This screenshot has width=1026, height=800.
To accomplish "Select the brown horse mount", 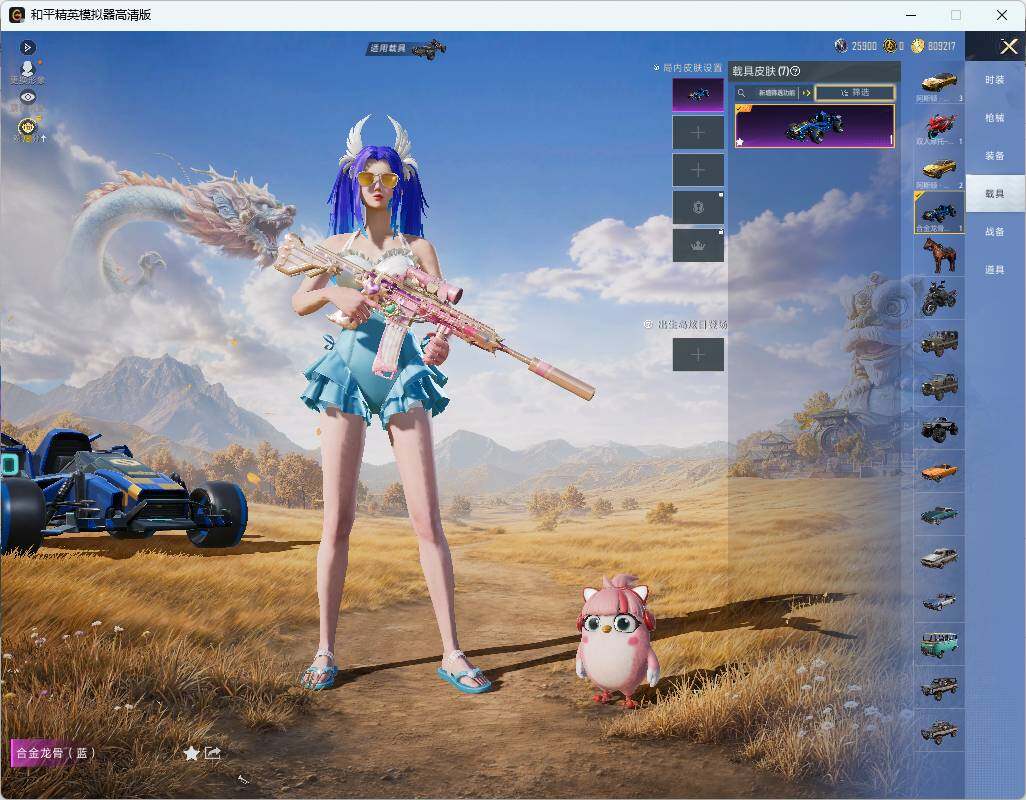I will point(939,255).
